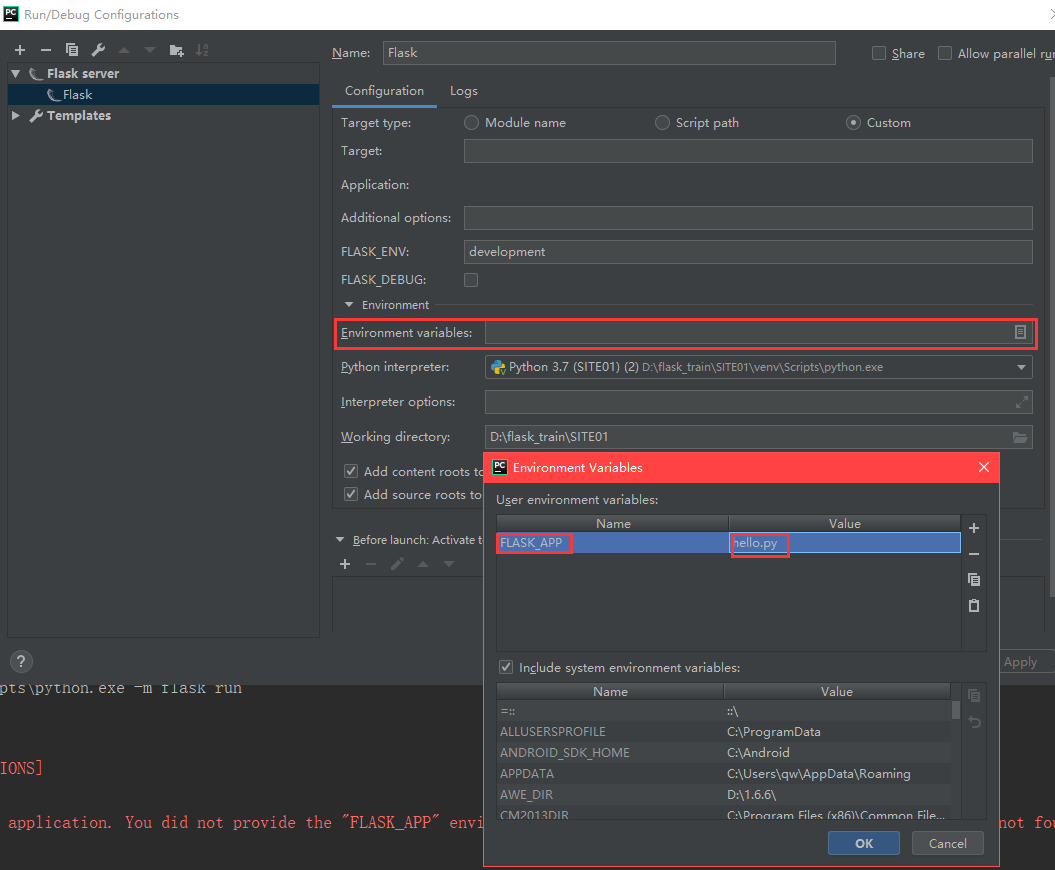The image size is (1055, 870).
Task: Click the Environment variables input field
Action: pos(747,332)
